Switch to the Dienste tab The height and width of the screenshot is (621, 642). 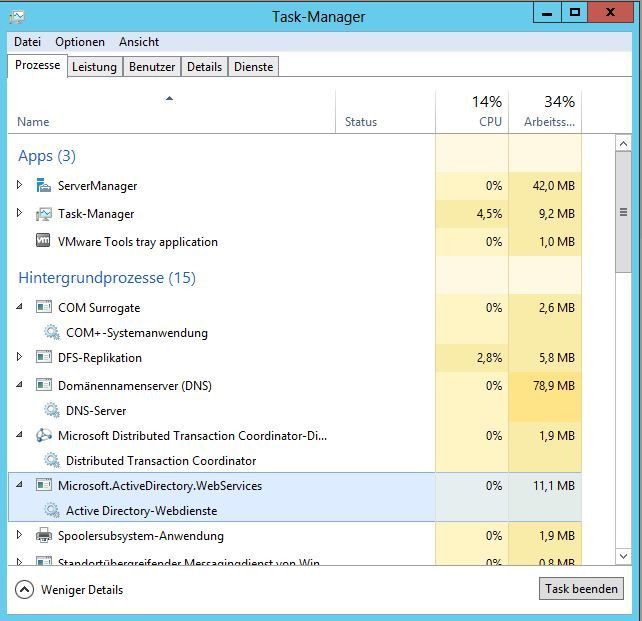tap(253, 67)
